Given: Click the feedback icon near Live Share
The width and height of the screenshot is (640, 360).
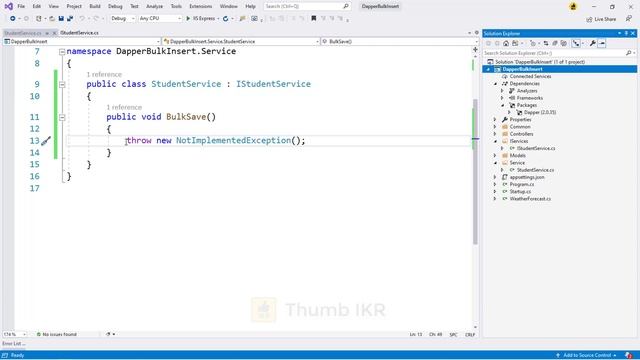Looking at the screenshot, I should [x=629, y=19].
